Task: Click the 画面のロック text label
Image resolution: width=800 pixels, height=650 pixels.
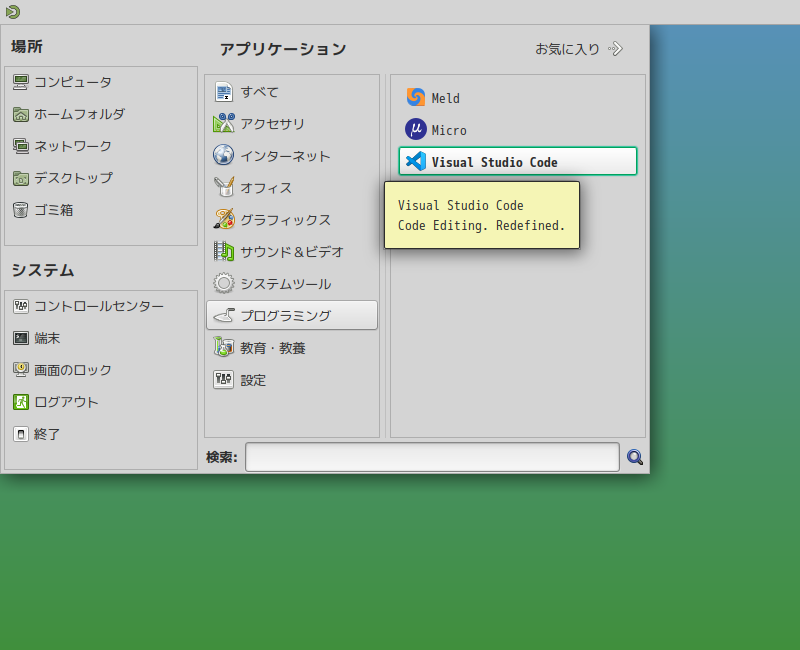Action: pyautogui.click(x=73, y=370)
